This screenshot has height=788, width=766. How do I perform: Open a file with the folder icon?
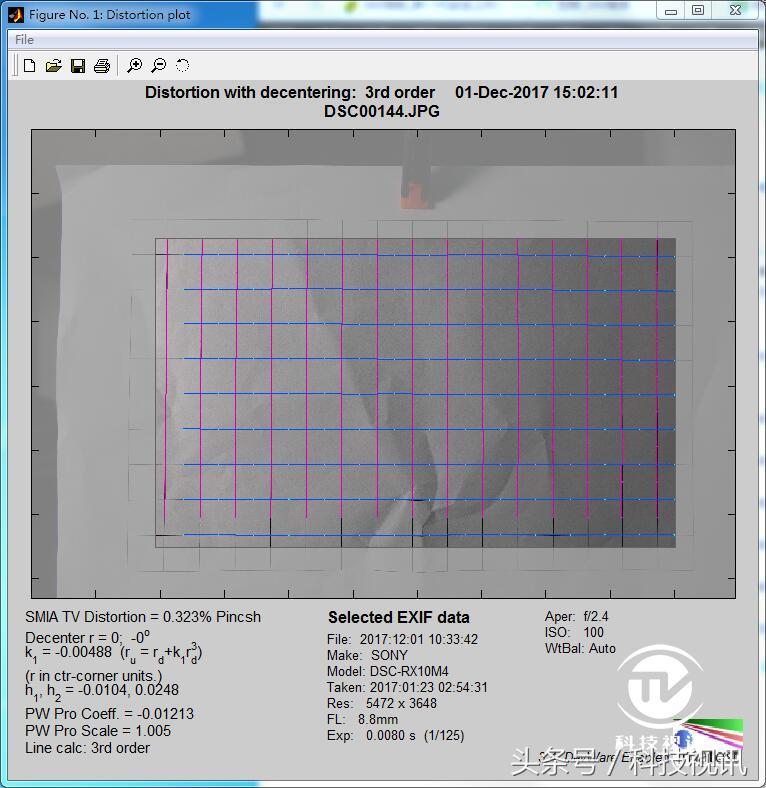(54, 66)
